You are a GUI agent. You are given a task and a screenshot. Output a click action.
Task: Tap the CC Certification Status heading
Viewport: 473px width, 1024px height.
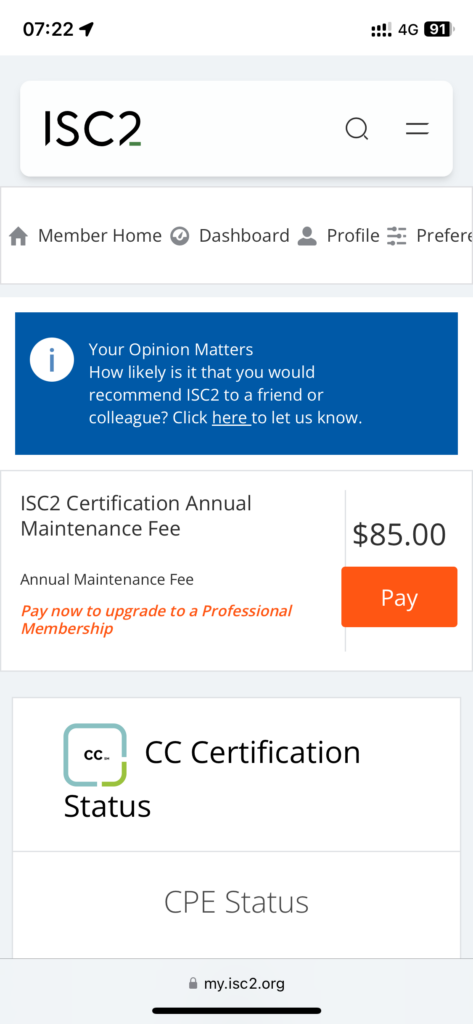(212, 778)
